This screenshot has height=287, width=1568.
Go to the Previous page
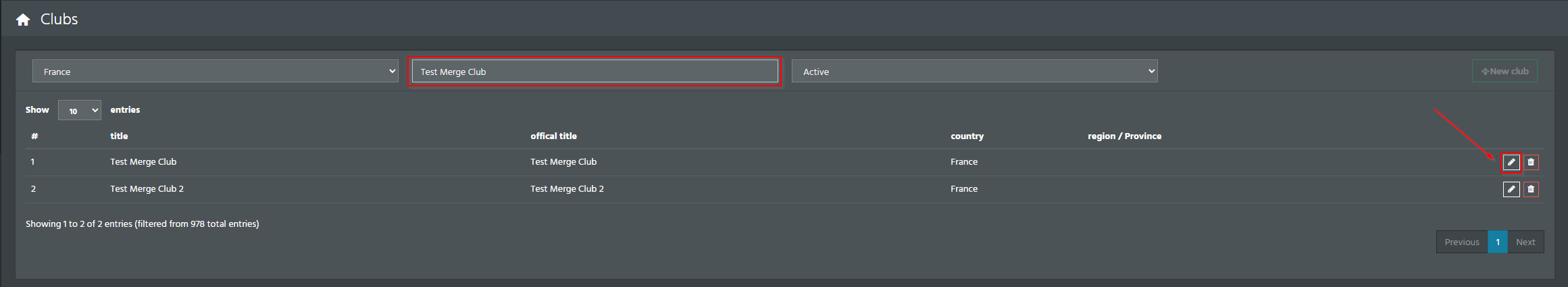pos(1462,242)
